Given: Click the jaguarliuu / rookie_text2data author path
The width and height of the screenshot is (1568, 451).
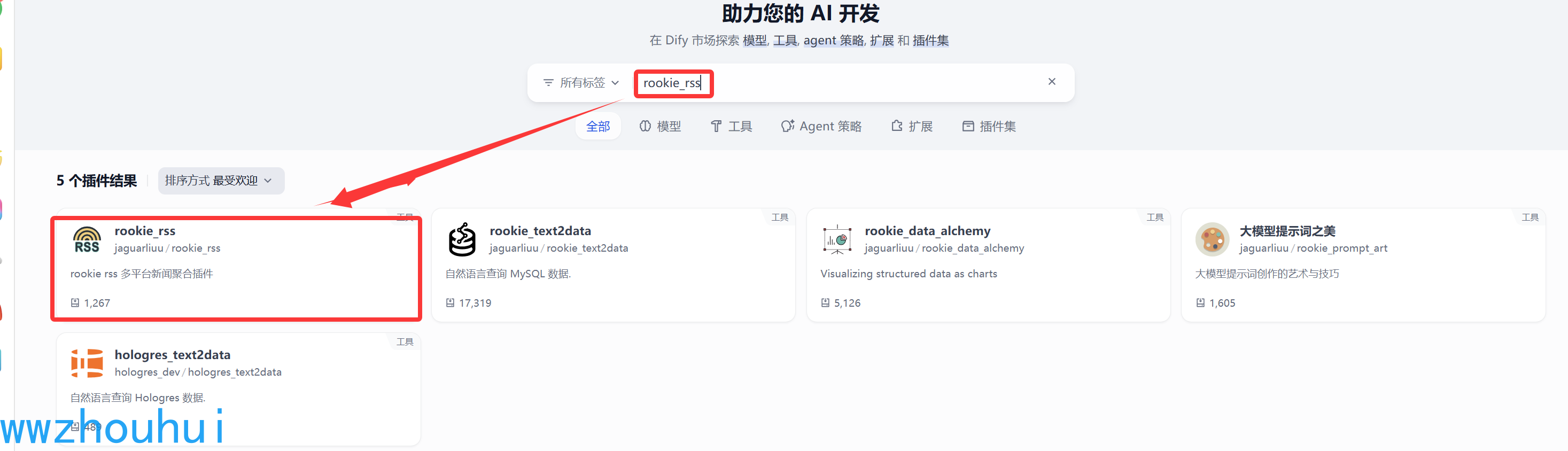Looking at the screenshot, I should pyautogui.click(x=558, y=248).
